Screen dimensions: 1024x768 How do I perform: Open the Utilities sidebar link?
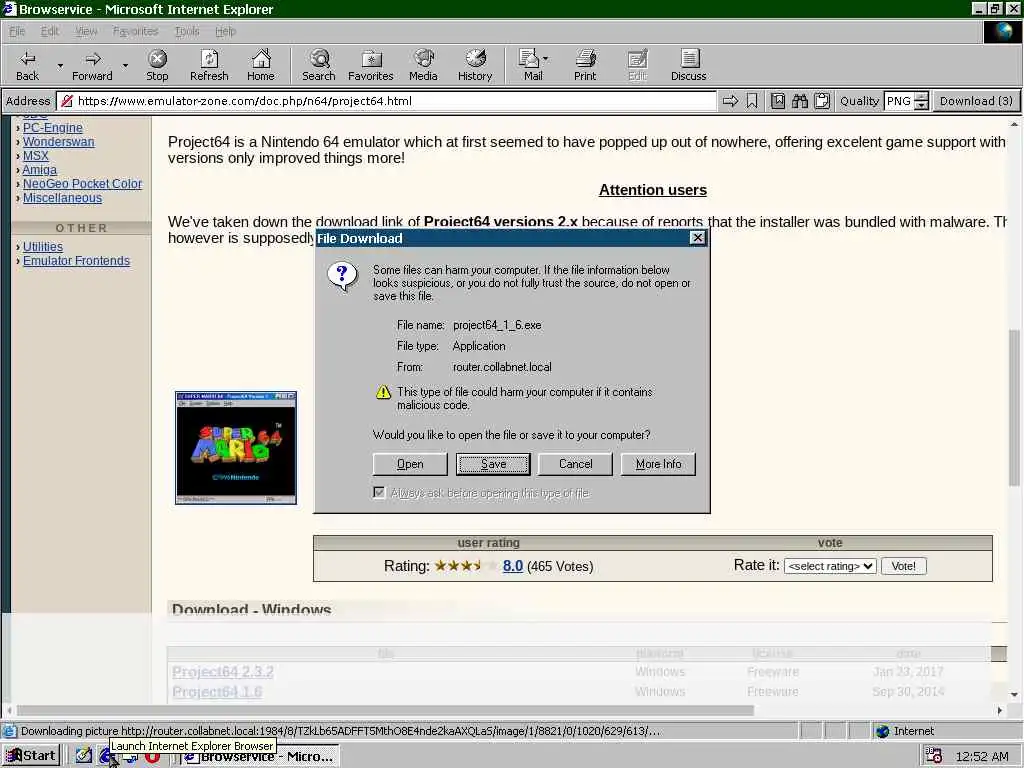[x=43, y=247]
